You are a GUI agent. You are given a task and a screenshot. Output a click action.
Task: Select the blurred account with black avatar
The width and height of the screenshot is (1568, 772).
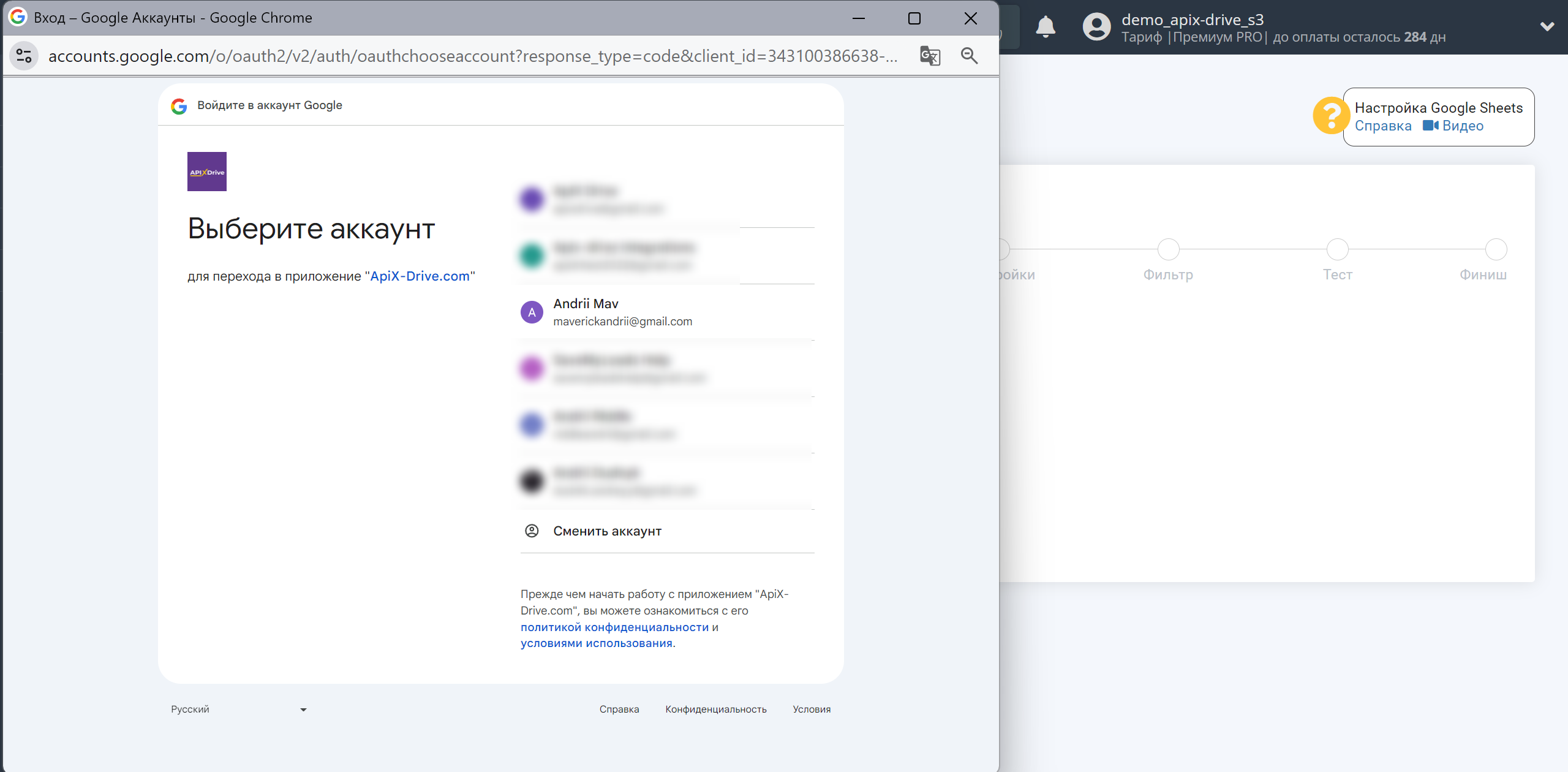[667, 481]
